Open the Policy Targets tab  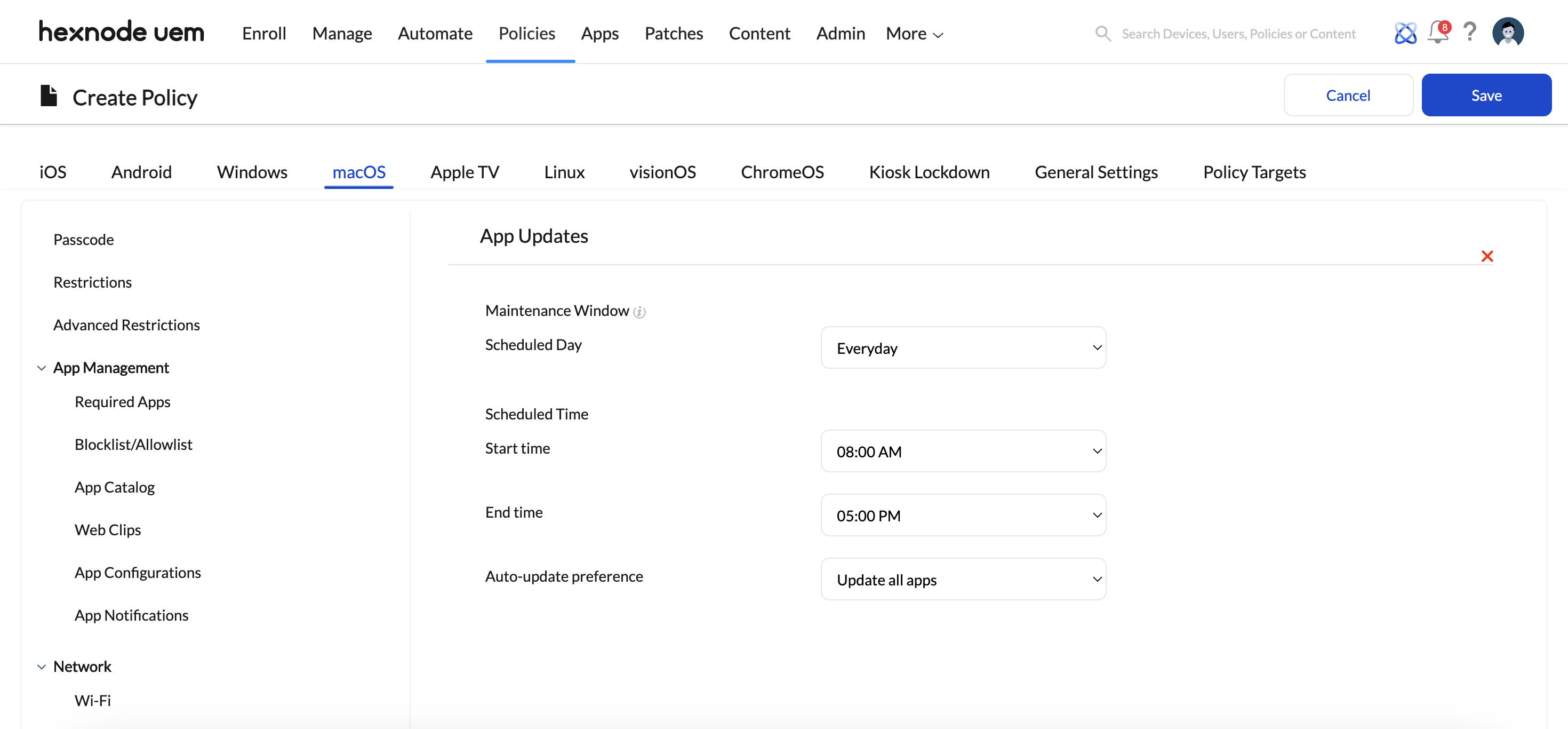(x=1254, y=172)
